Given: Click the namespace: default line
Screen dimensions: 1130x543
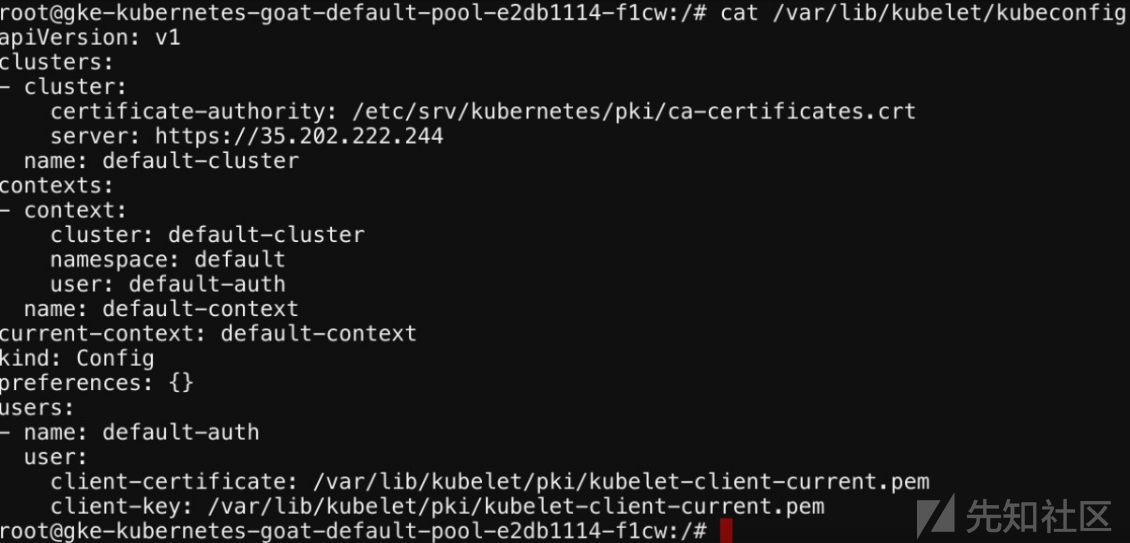Looking at the screenshot, I should click(x=168, y=259).
